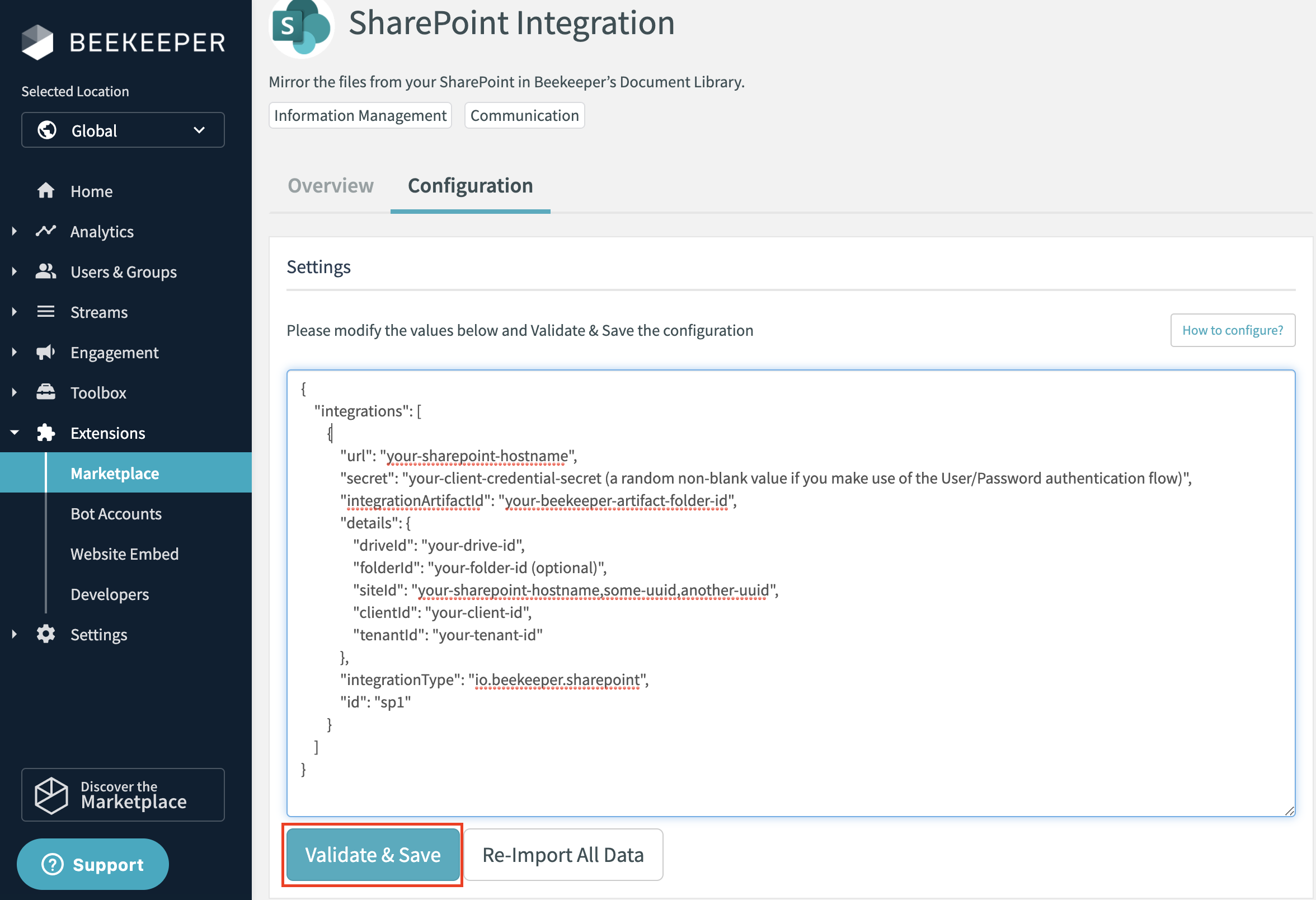Click the Settings gear icon

coord(46,634)
